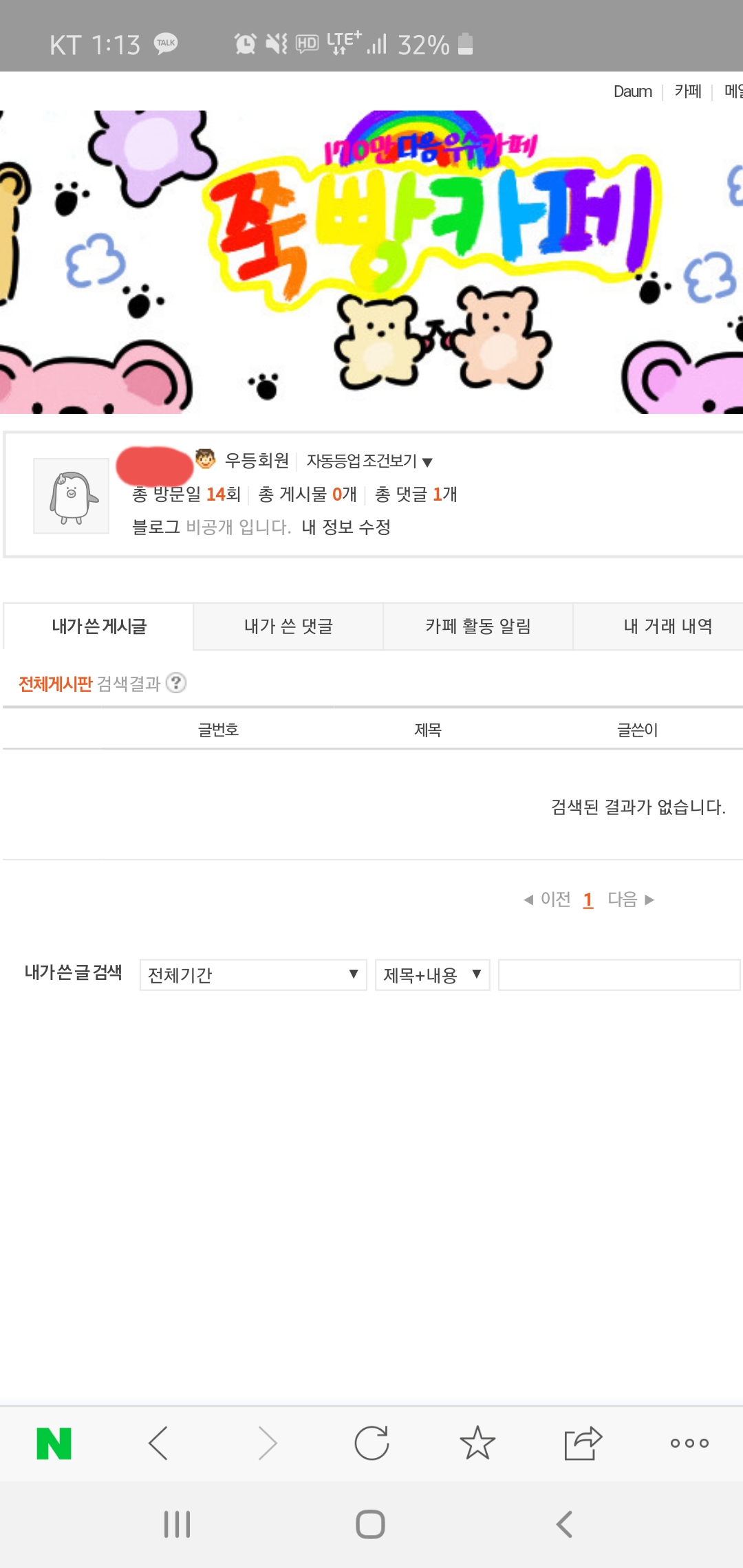Open the three-dot more menu
The height and width of the screenshot is (1568, 743).
pyautogui.click(x=689, y=1443)
